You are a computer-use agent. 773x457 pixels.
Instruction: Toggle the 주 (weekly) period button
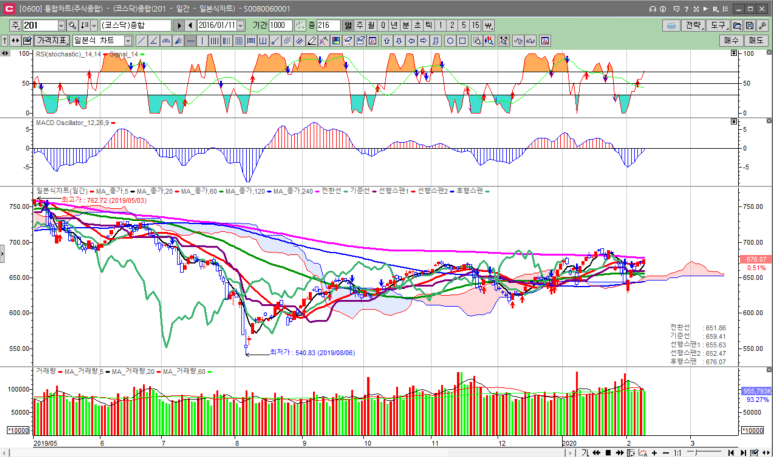point(360,25)
